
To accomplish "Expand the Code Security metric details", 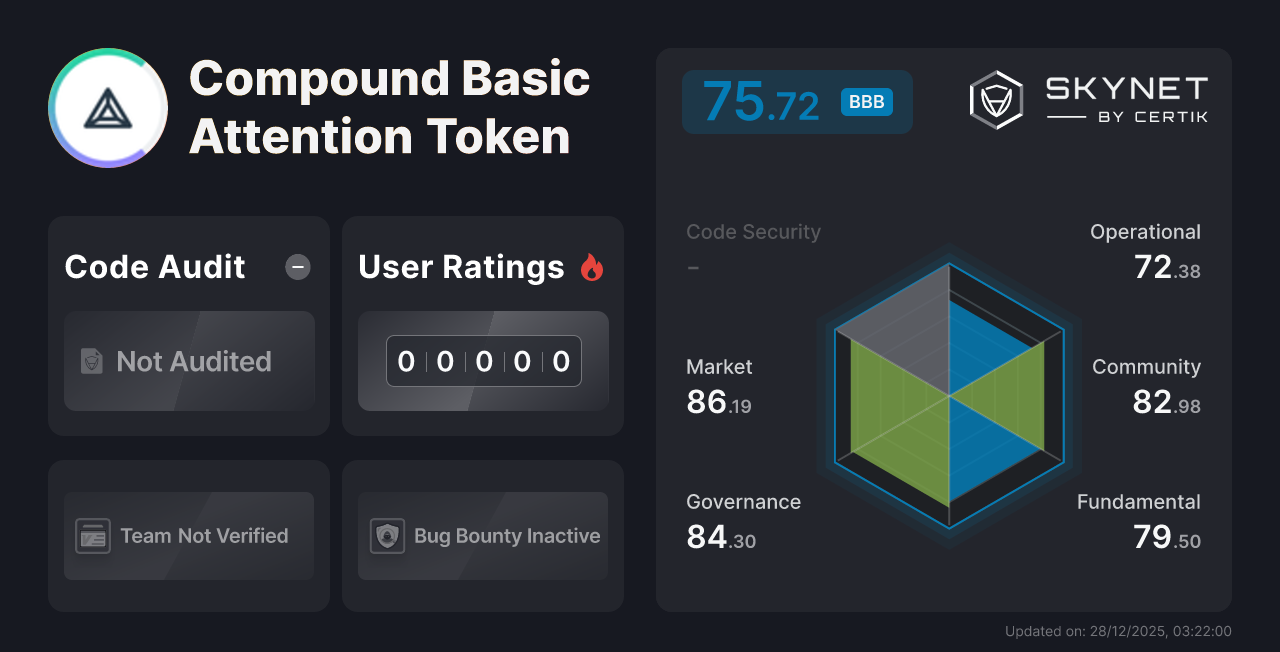I will coord(753,231).
